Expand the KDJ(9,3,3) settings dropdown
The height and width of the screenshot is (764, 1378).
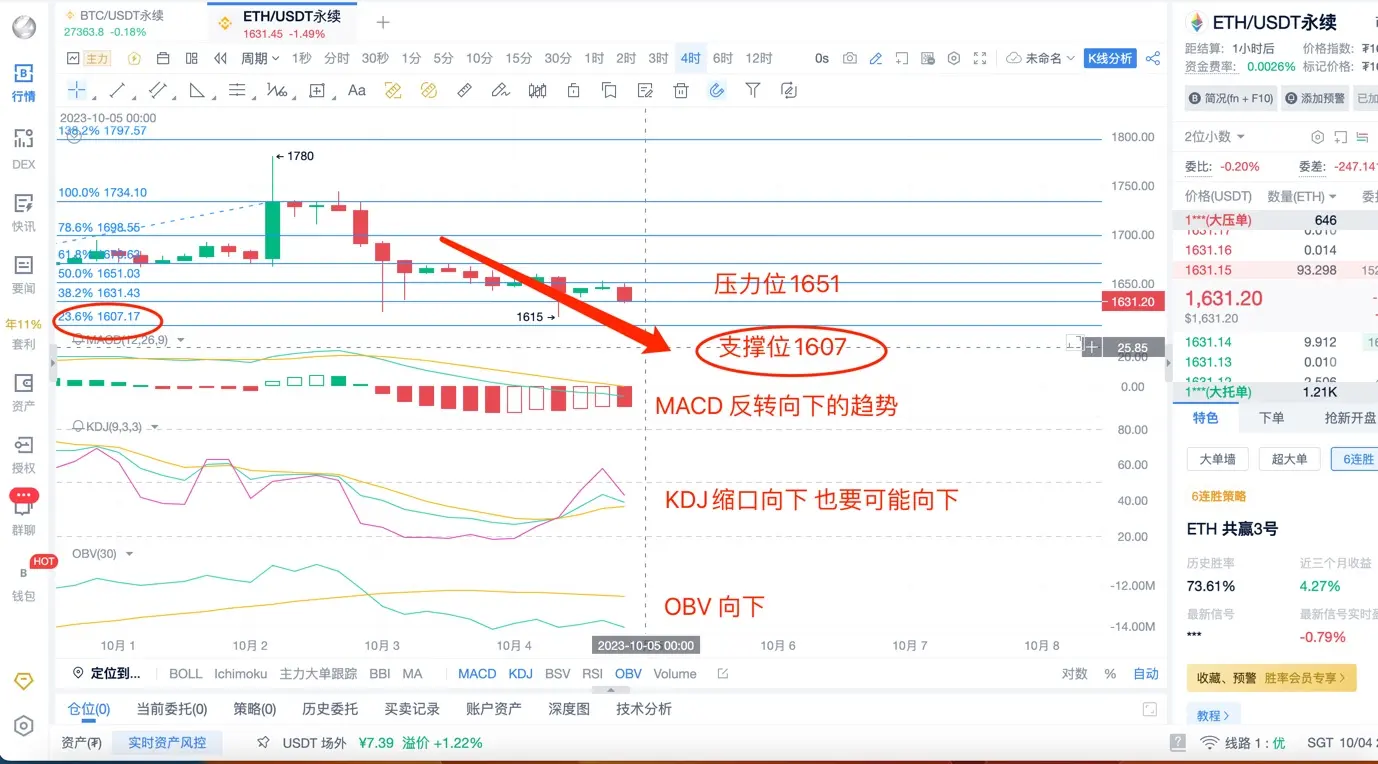point(155,426)
